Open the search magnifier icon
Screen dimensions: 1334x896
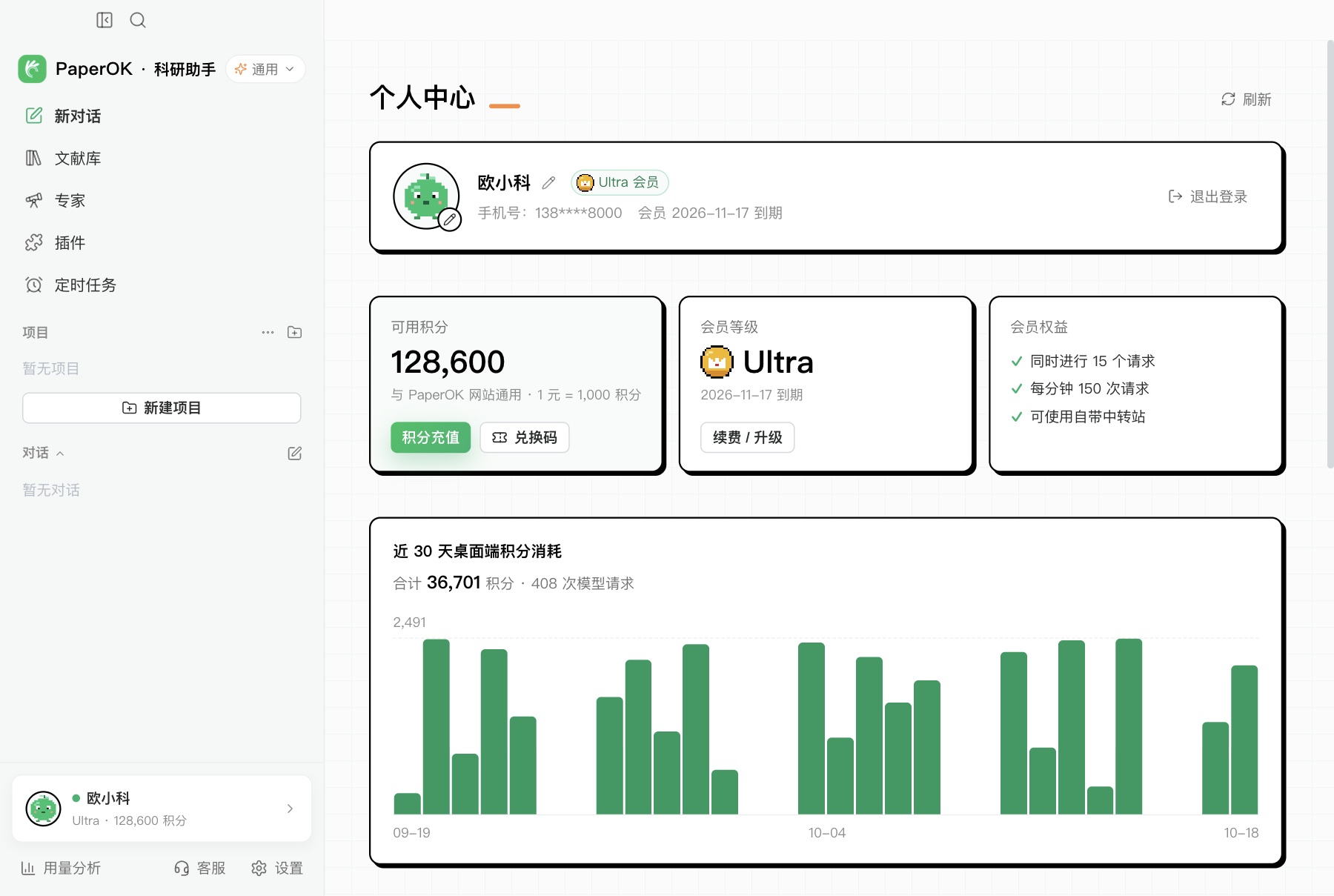138,20
